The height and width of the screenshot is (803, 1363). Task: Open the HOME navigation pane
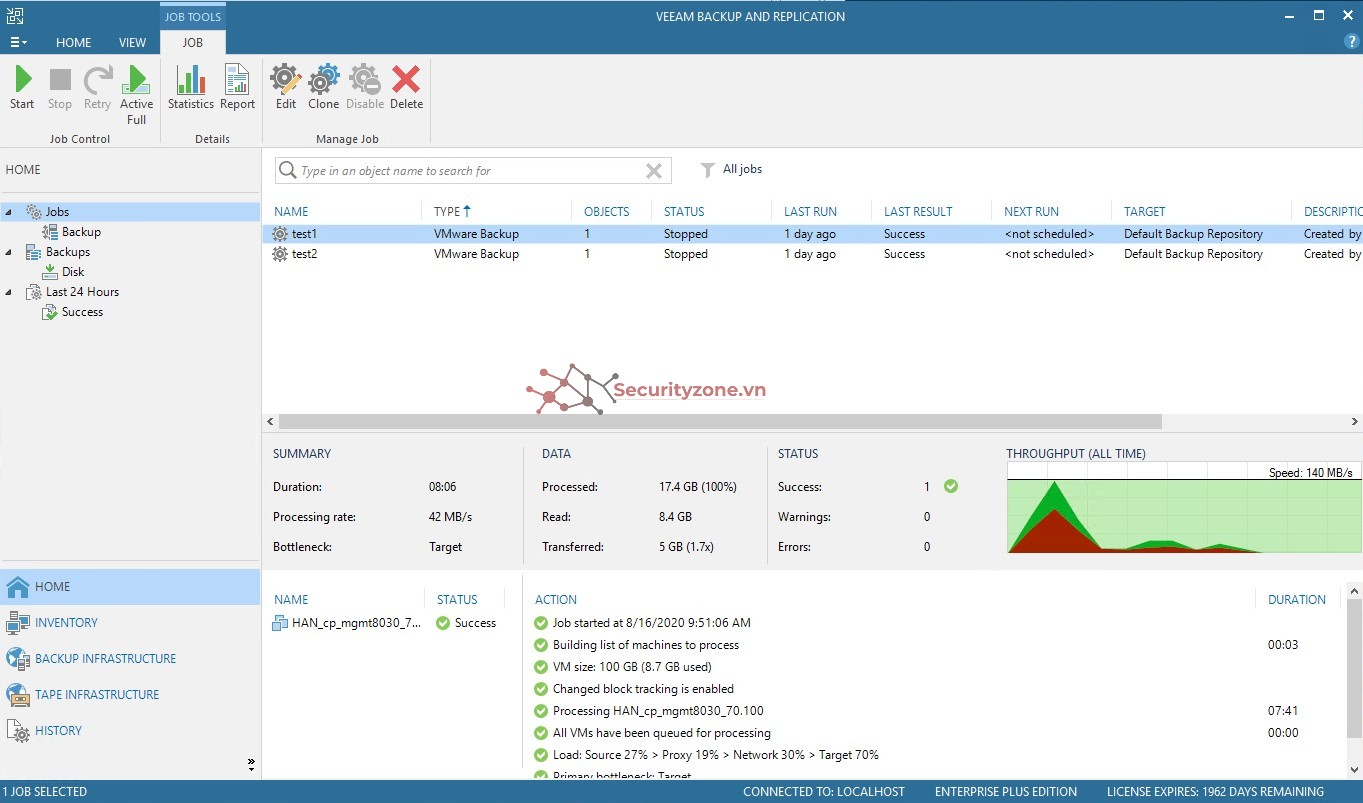[130, 587]
